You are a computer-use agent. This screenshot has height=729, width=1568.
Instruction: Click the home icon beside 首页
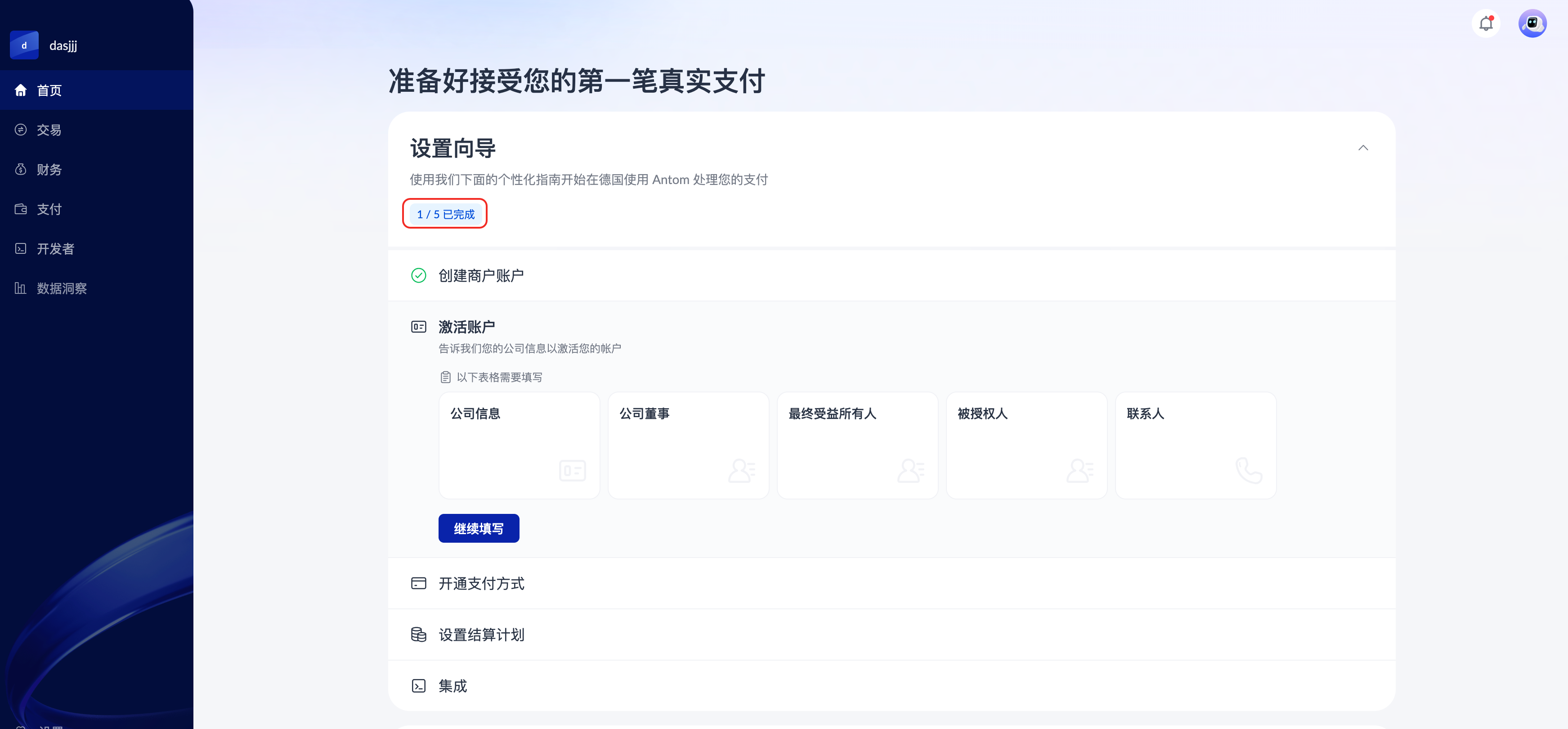(x=21, y=90)
